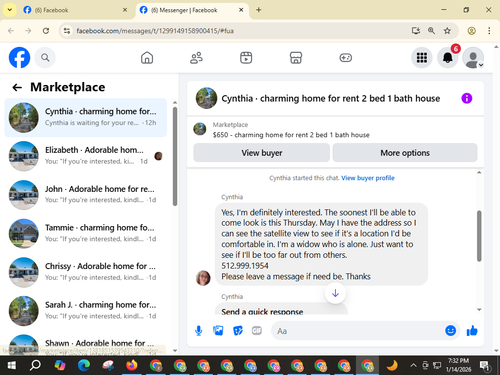Screen dimensions: 500x375
Task: Open the Facebook logo home link
Action: coord(19,58)
